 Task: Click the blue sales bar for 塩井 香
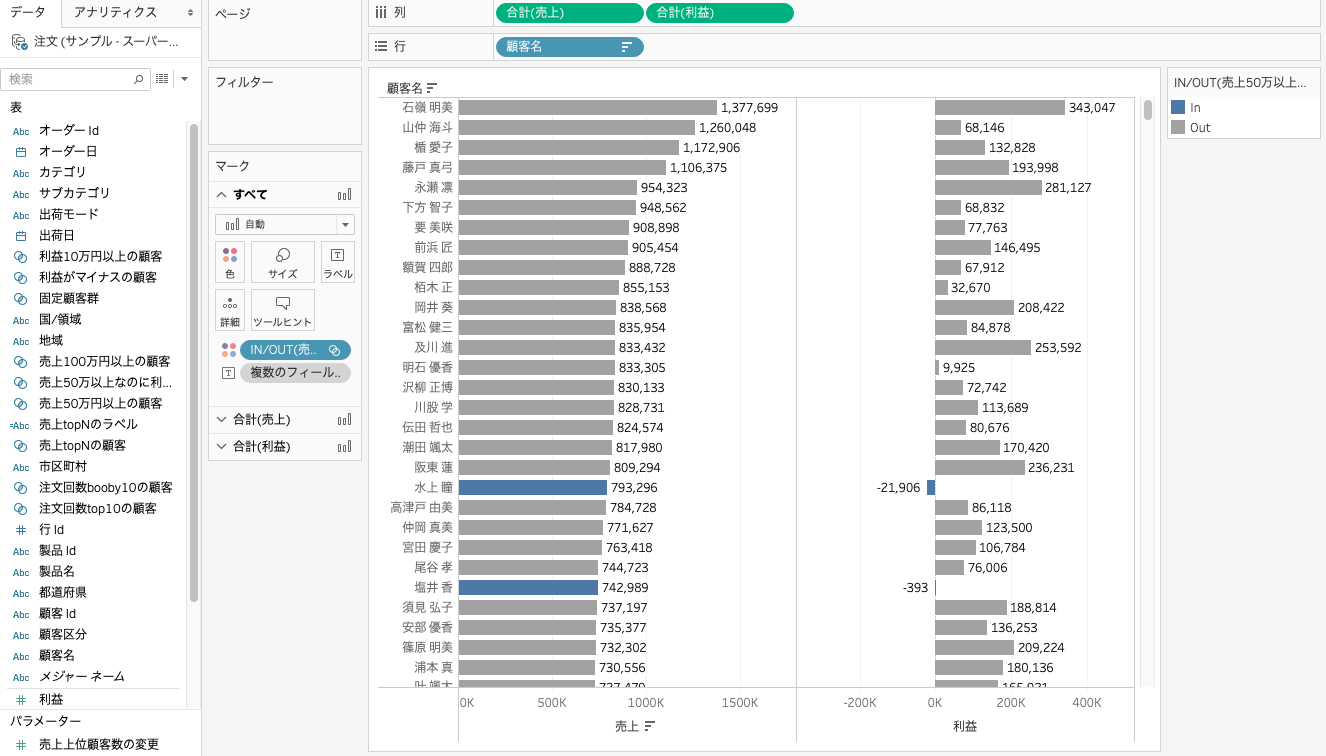528,588
